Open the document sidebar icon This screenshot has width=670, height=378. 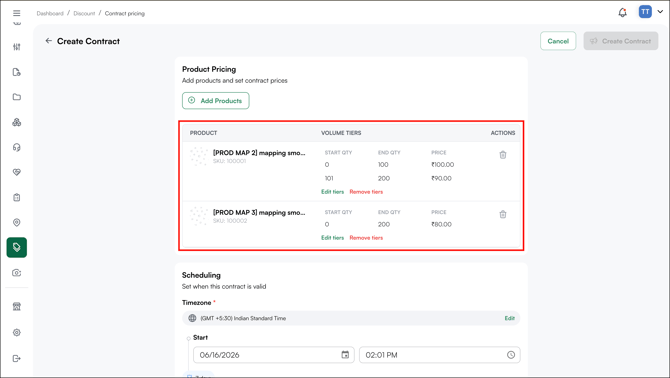point(17,72)
